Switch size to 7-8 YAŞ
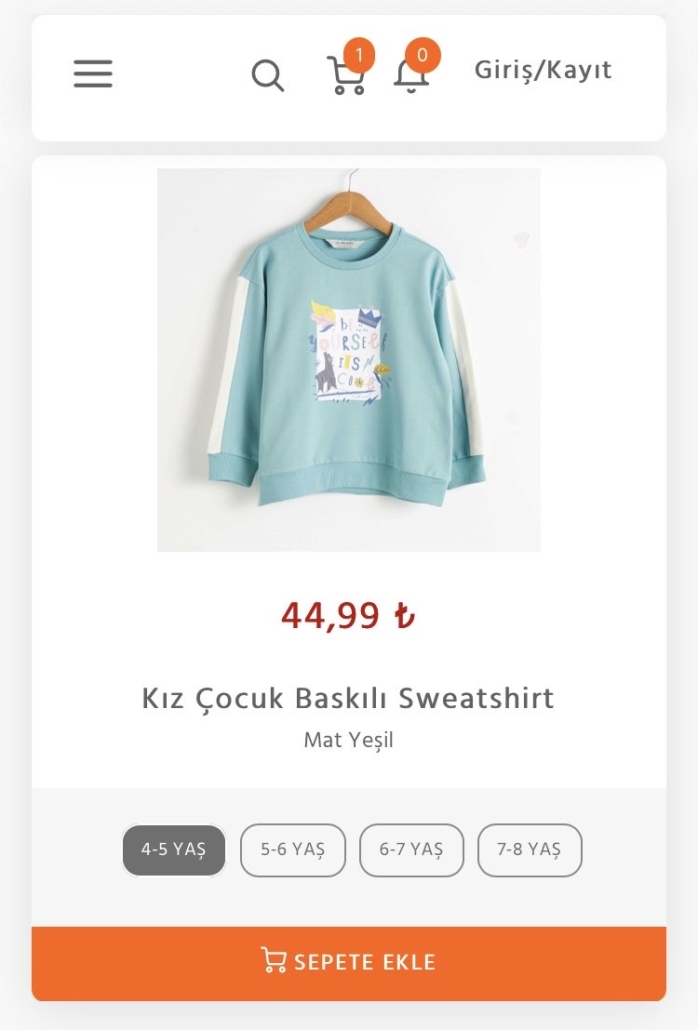 (x=529, y=850)
